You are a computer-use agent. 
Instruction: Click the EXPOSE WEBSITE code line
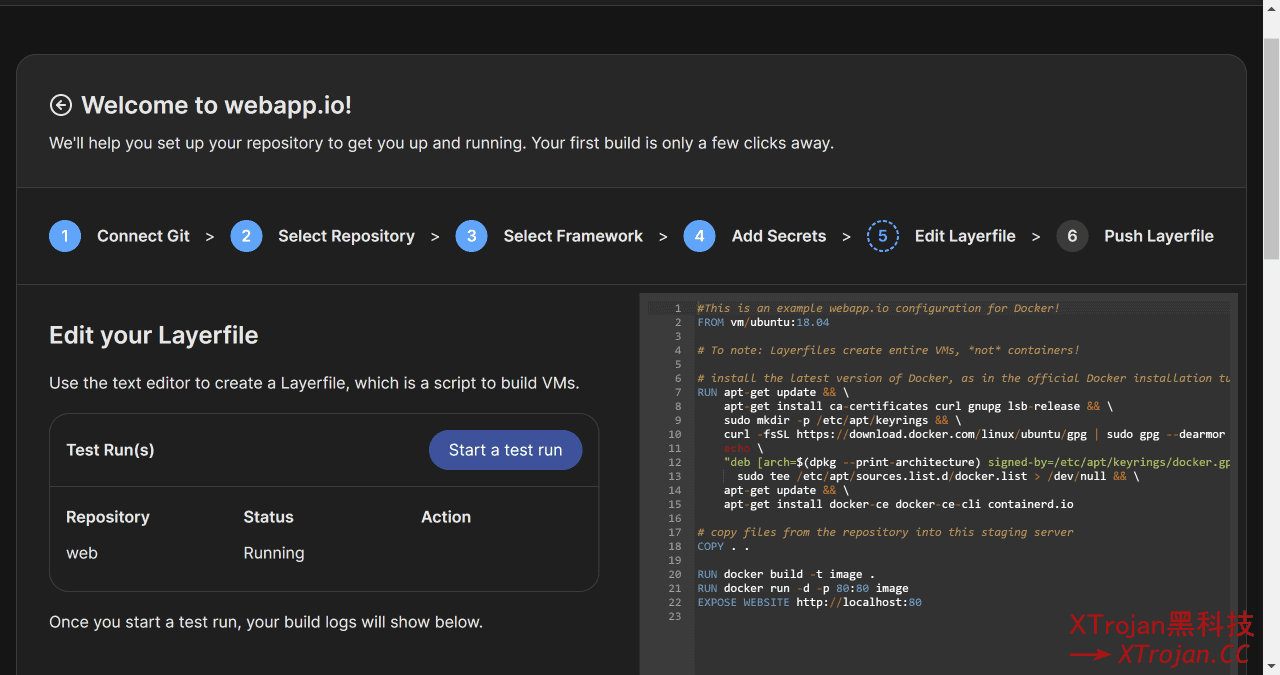(x=809, y=602)
